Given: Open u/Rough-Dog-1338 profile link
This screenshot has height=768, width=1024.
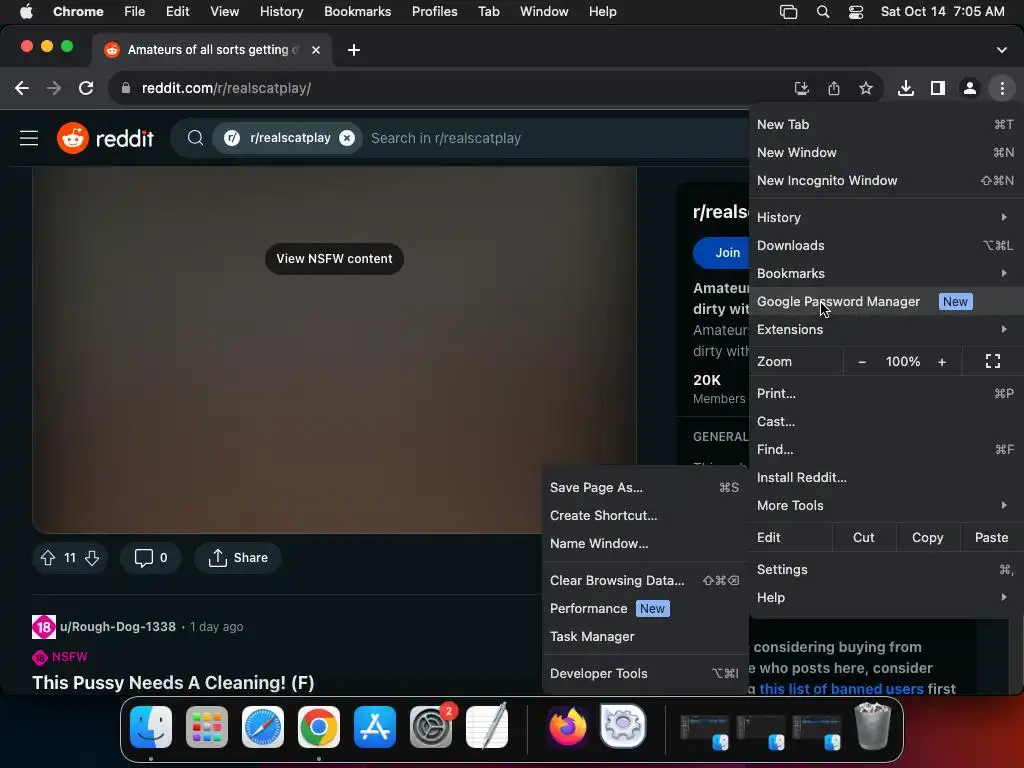Looking at the screenshot, I should [118, 627].
